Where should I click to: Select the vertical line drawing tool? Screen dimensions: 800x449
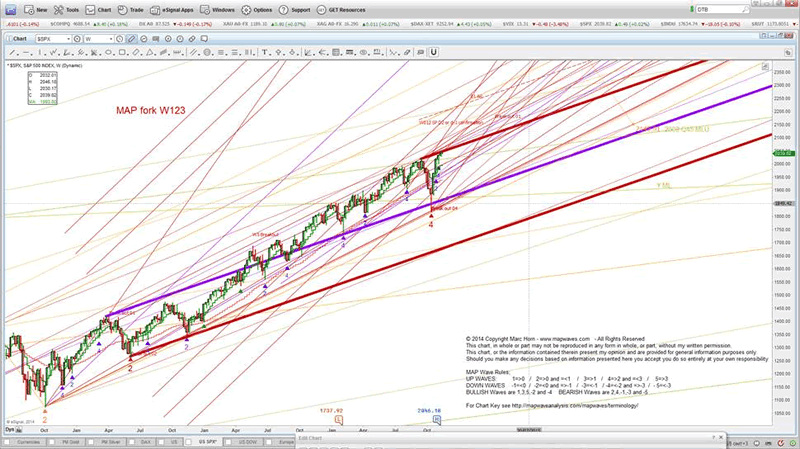coord(40,52)
